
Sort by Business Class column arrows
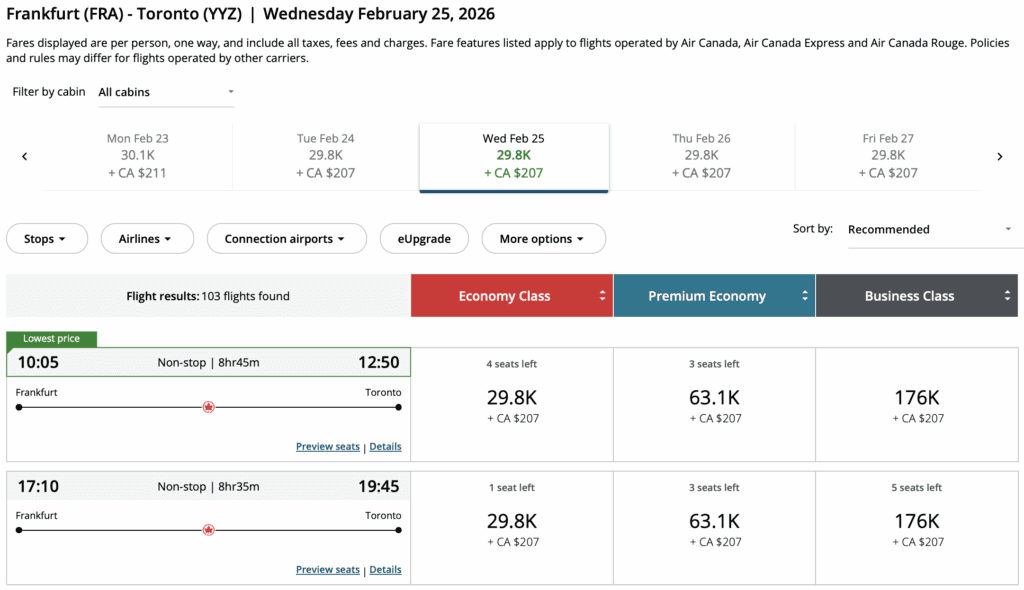[1007, 296]
